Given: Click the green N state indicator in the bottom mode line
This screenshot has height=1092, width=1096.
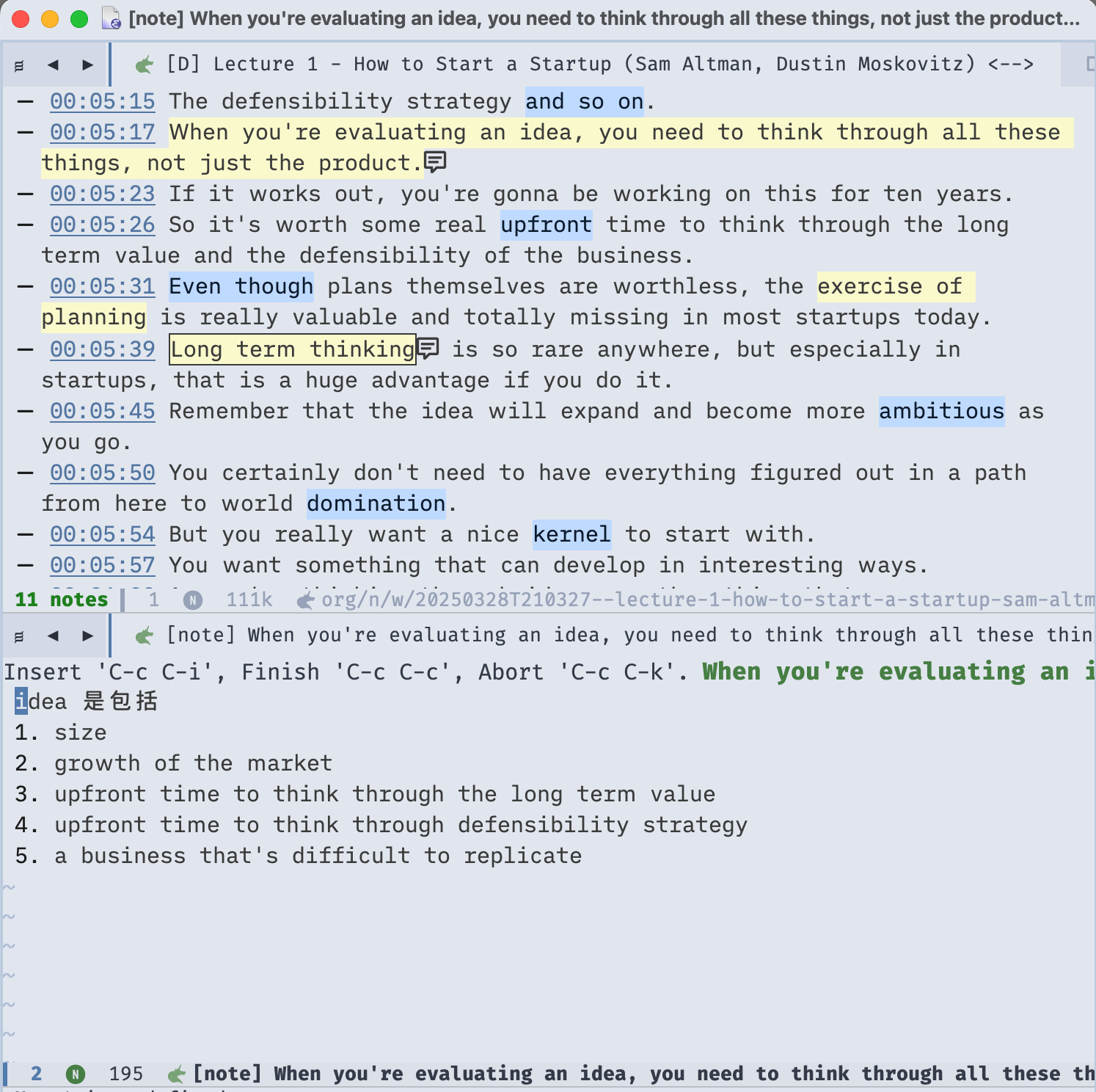Looking at the screenshot, I should pyautogui.click(x=75, y=1074).
